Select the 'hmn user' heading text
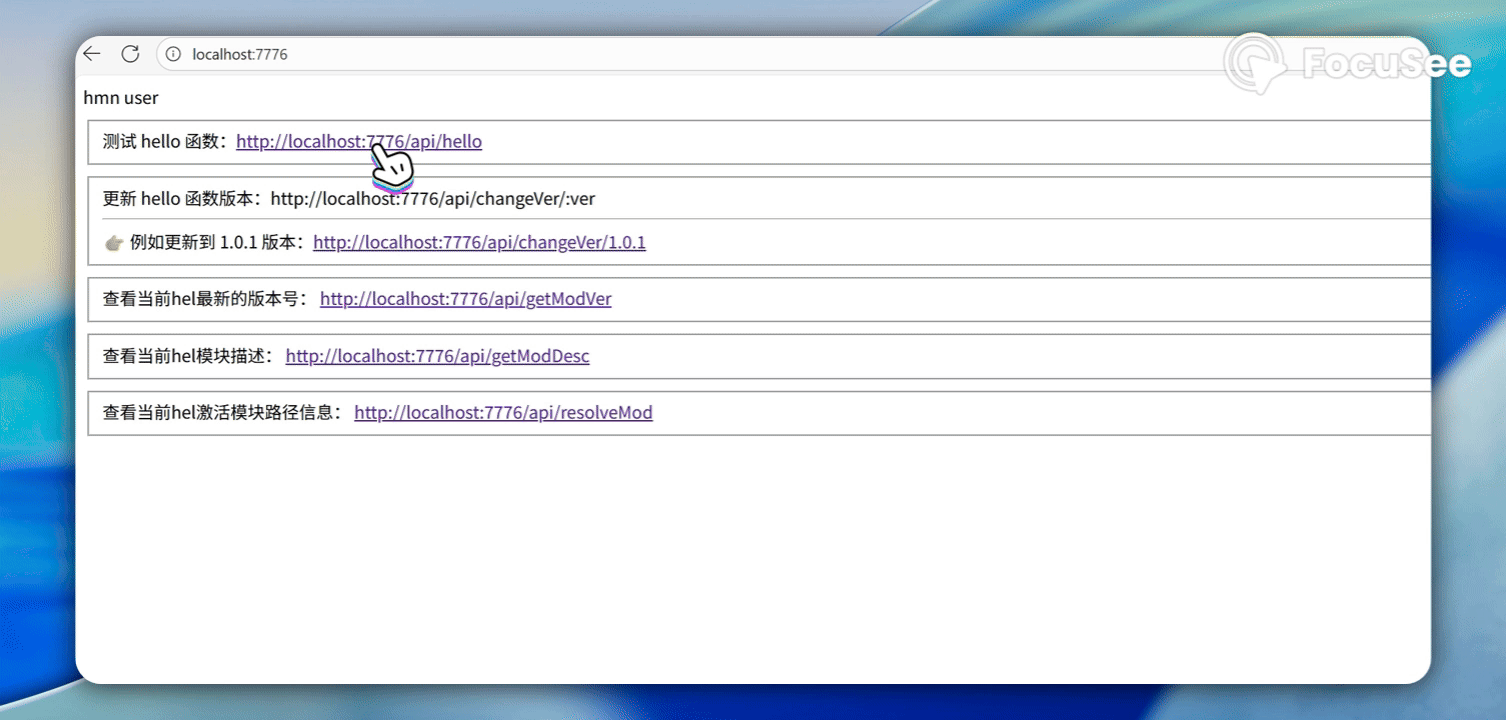Screen dimensions: 1506x720 pyautogui.click(x=121, y=98)
